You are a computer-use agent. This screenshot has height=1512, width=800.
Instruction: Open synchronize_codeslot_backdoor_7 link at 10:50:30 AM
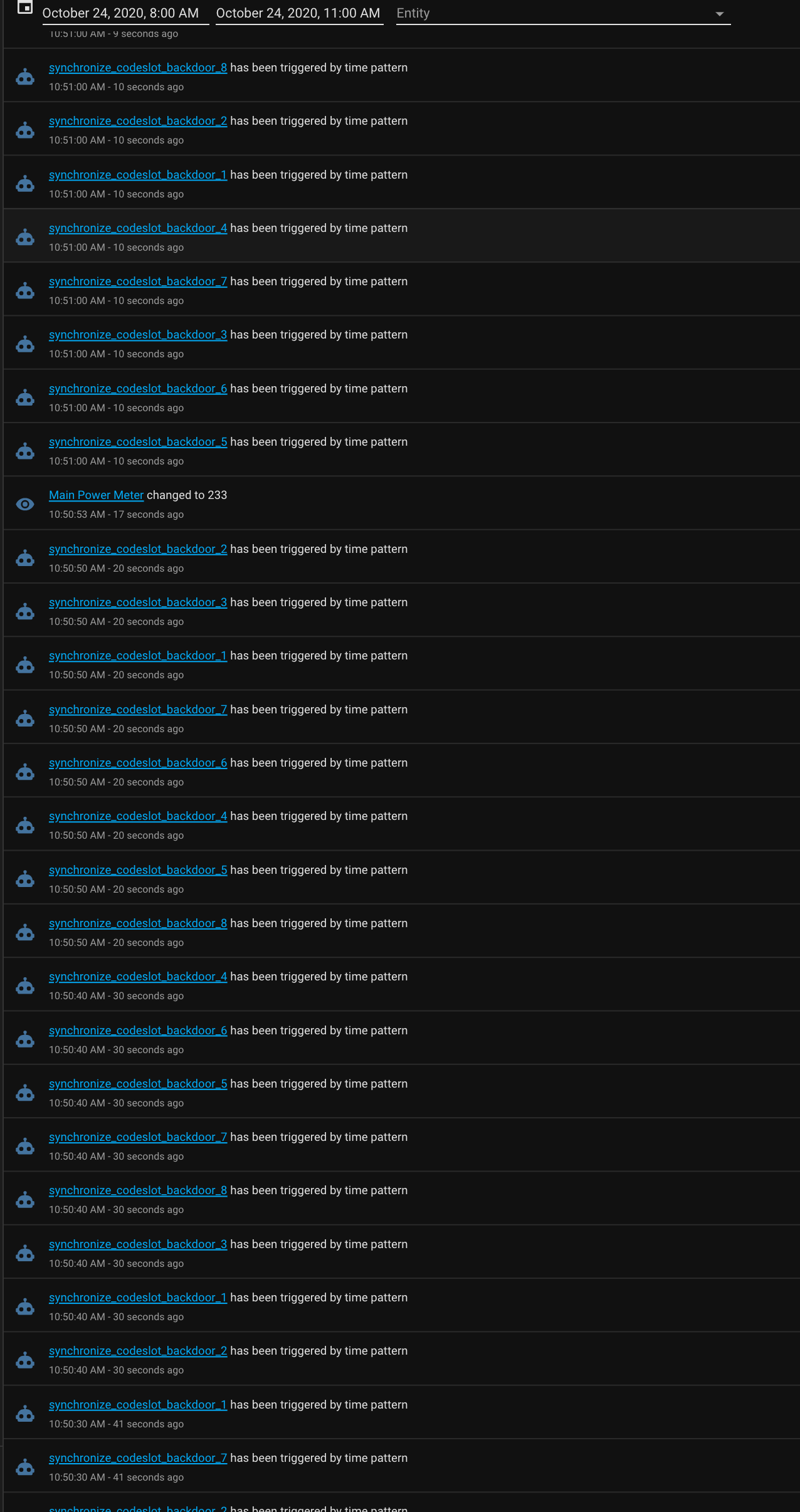(138, 1458)
